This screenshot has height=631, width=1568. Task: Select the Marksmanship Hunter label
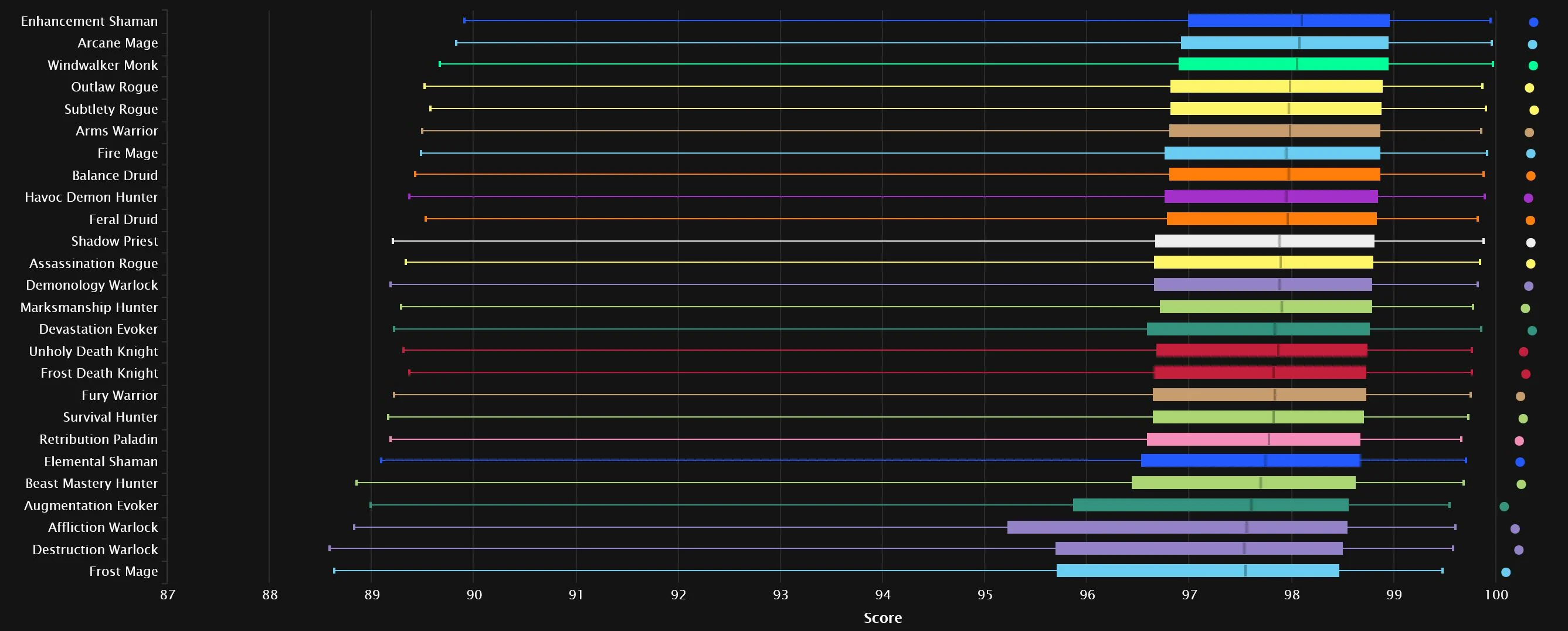pos(89,307)
